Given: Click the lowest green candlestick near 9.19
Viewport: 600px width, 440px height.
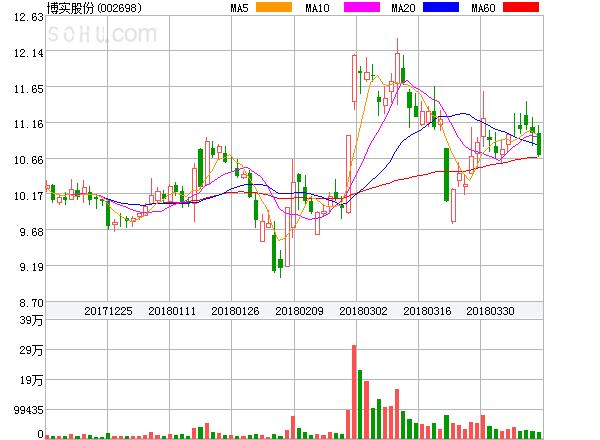Looking at the screenshot, I should pyautogui.click(x=280, y=264).
